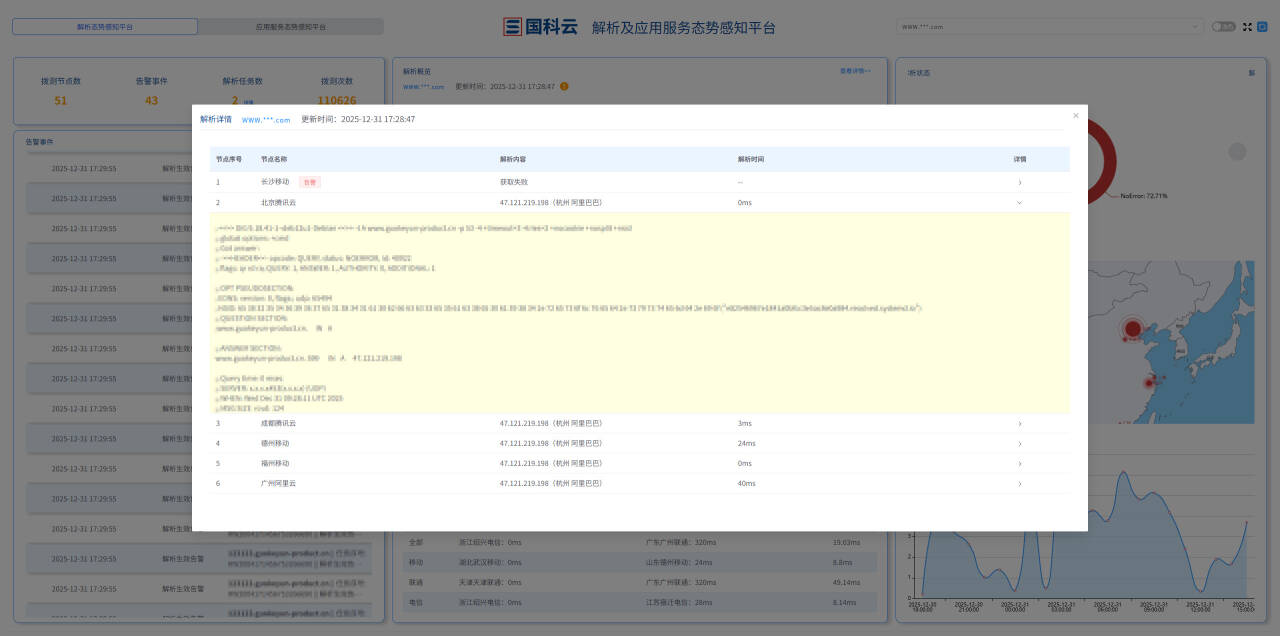The height and width of the screenshot is (636, 1280).
Task: Click the blue square icon at top right
Action: 1262,27
